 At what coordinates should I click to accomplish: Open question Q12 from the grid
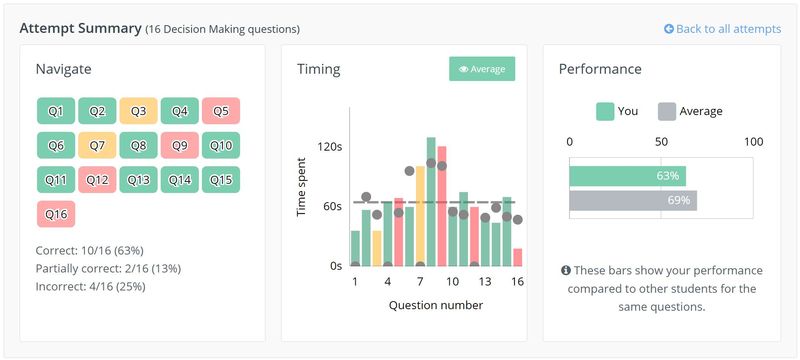(x=97, y=179)
